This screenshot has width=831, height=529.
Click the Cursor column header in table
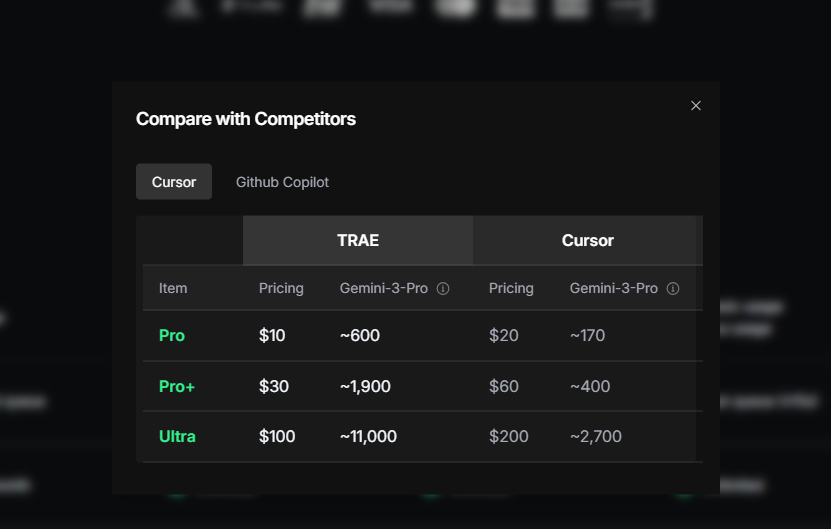[x=587, y=240]
